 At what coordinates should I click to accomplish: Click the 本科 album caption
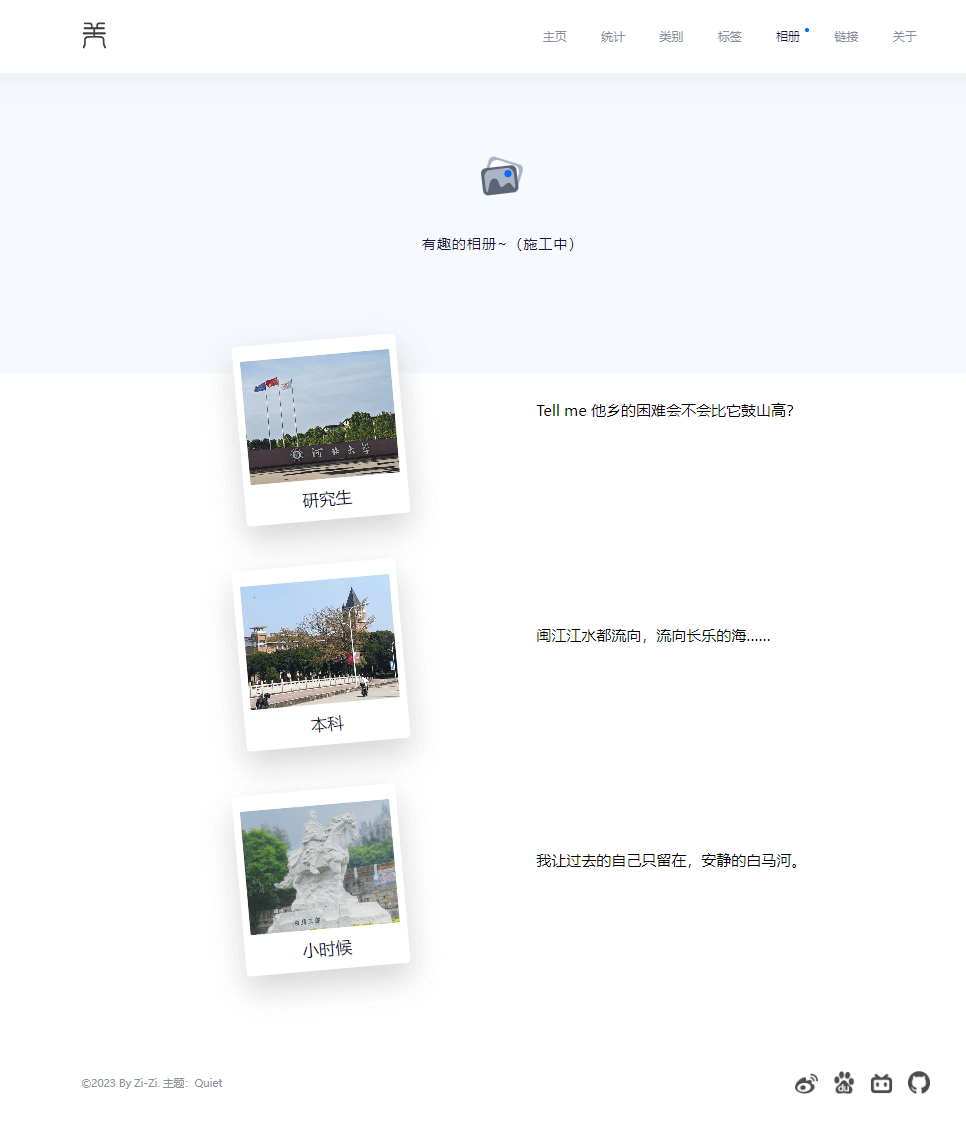click(327, 724)
